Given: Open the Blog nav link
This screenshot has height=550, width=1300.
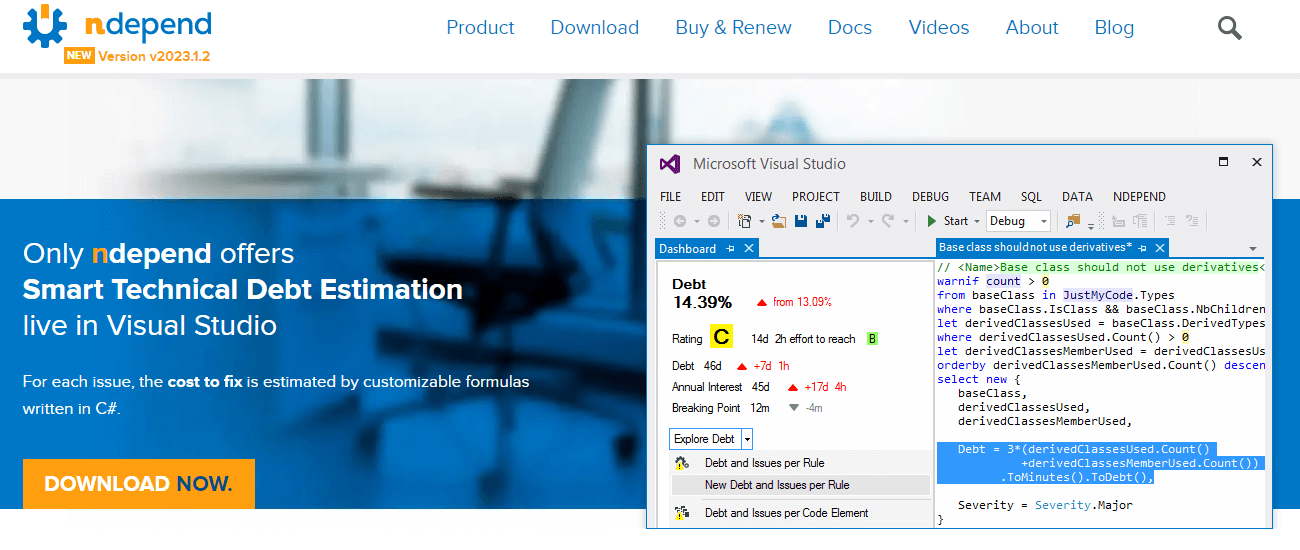Looking at the screenshot, I should pyautogui.click(x=1114, y=28).
